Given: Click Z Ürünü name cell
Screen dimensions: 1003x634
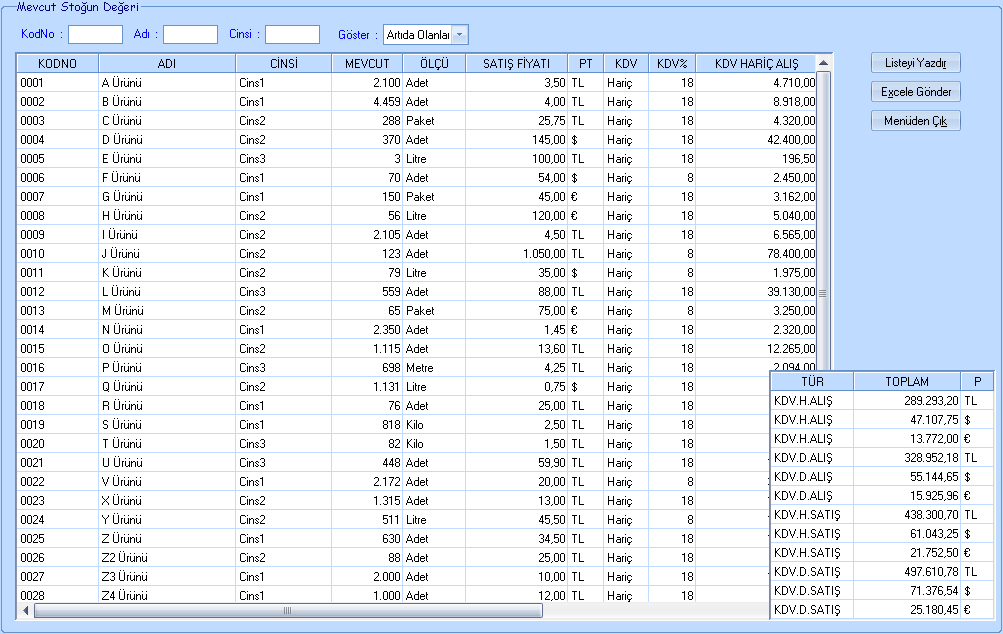Looking at the screenshot, I should pos(122,539).
